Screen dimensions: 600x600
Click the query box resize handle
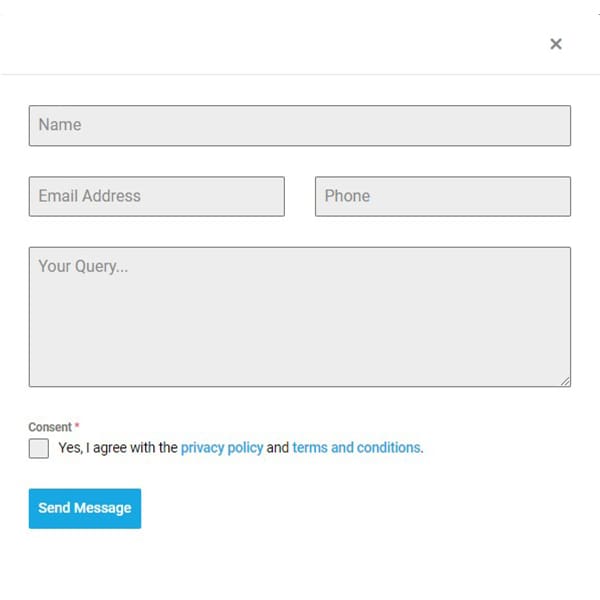tap(565, 381)
